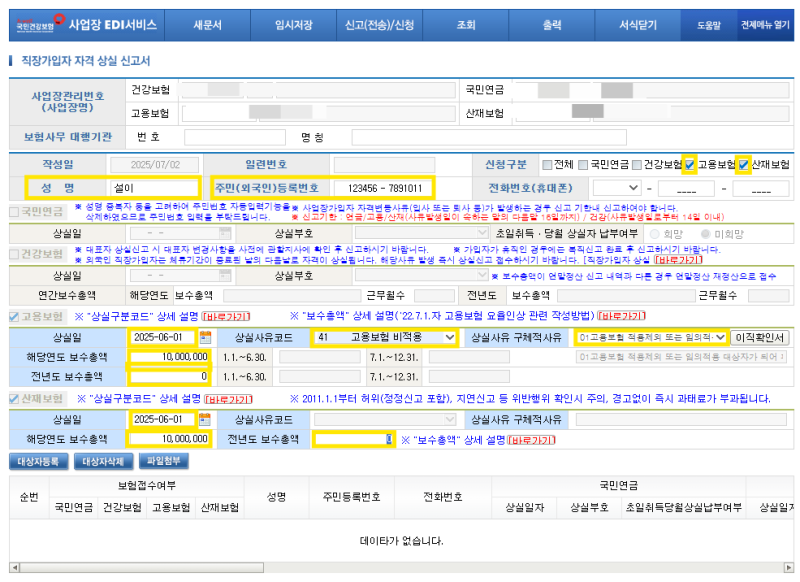Click the 고용보험 전년도 보수총액 field showing 0
The width and height of the screenshot is (800, 582).
point(170,377)
